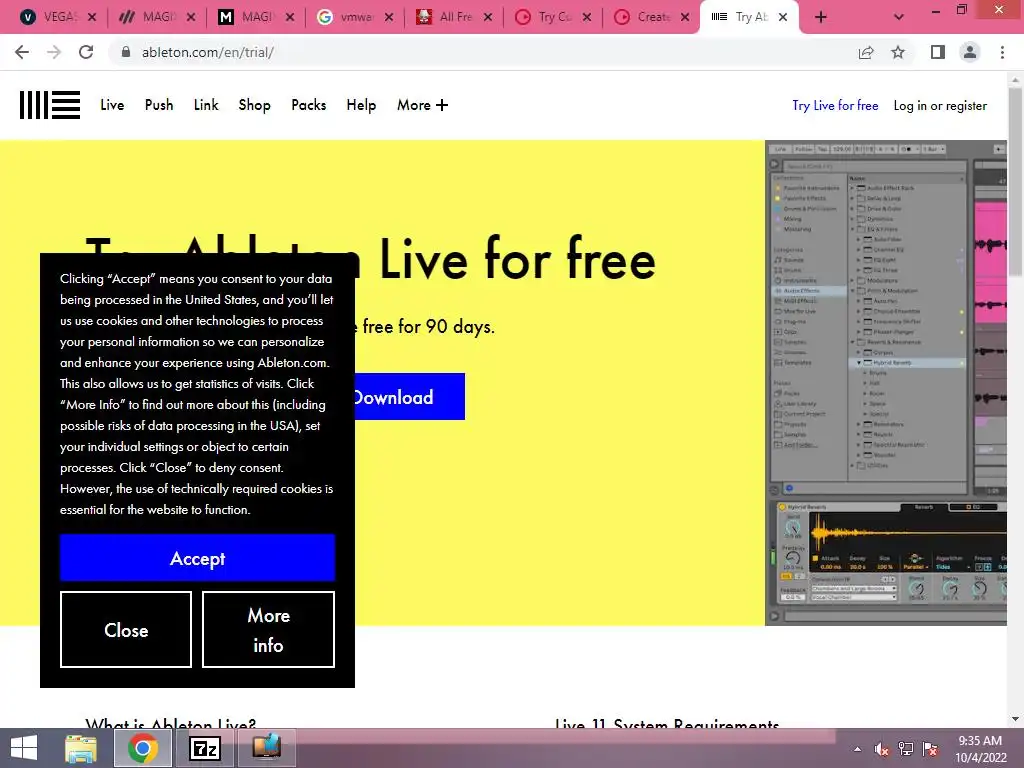Close the VEGAS tab
This screenshot has height=768, width=1024.
92,17
